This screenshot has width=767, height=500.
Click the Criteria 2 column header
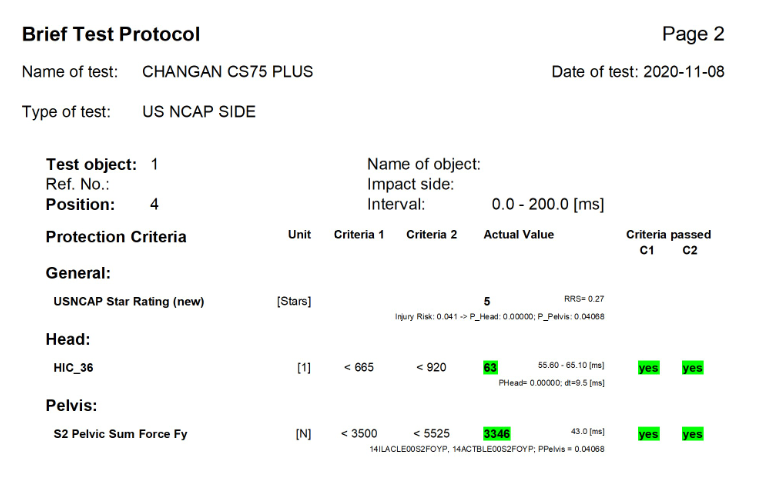coord(432,235)
